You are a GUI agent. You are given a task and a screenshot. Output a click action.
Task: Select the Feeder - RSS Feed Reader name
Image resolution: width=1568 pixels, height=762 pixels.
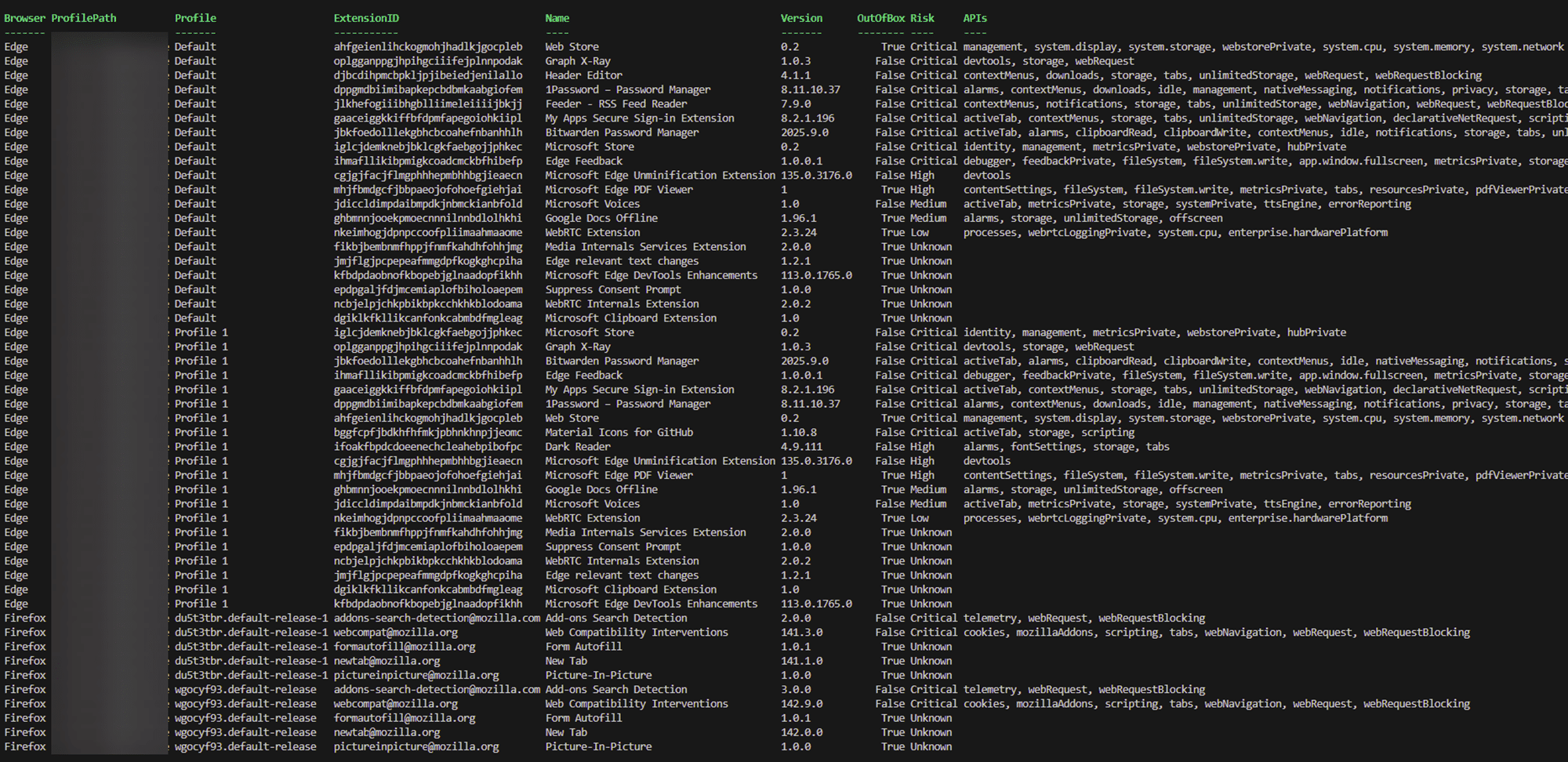615,104
